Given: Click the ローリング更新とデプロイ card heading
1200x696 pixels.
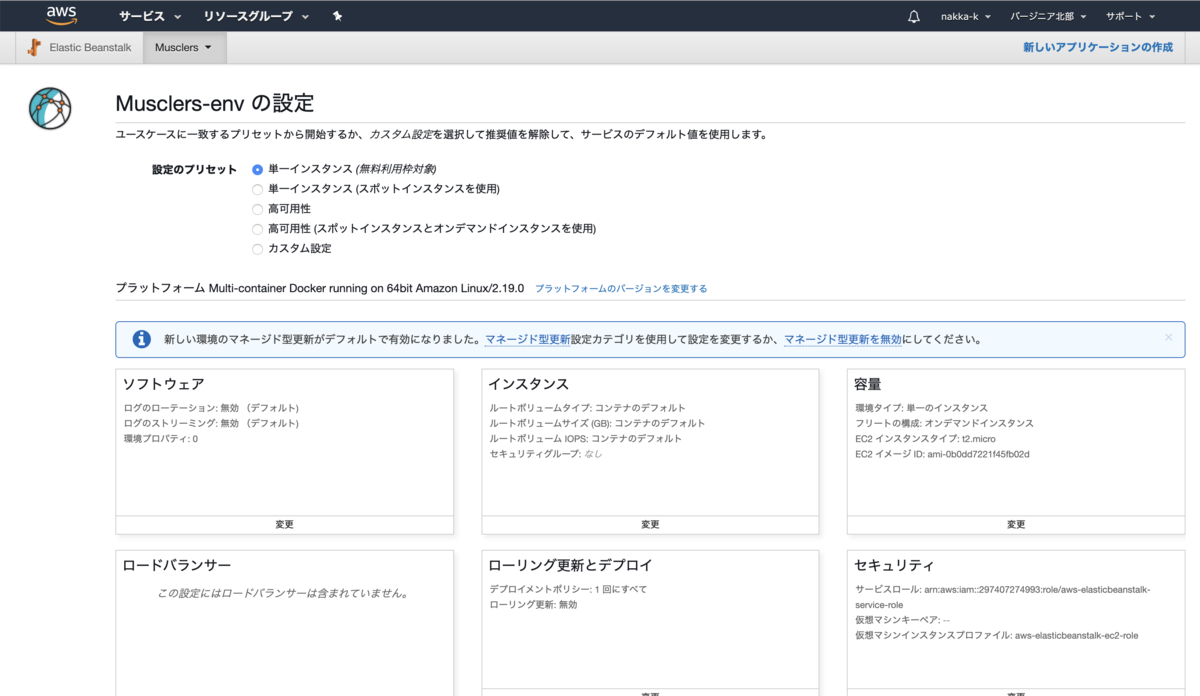Looking at the screenshot, I should (570, 566).
